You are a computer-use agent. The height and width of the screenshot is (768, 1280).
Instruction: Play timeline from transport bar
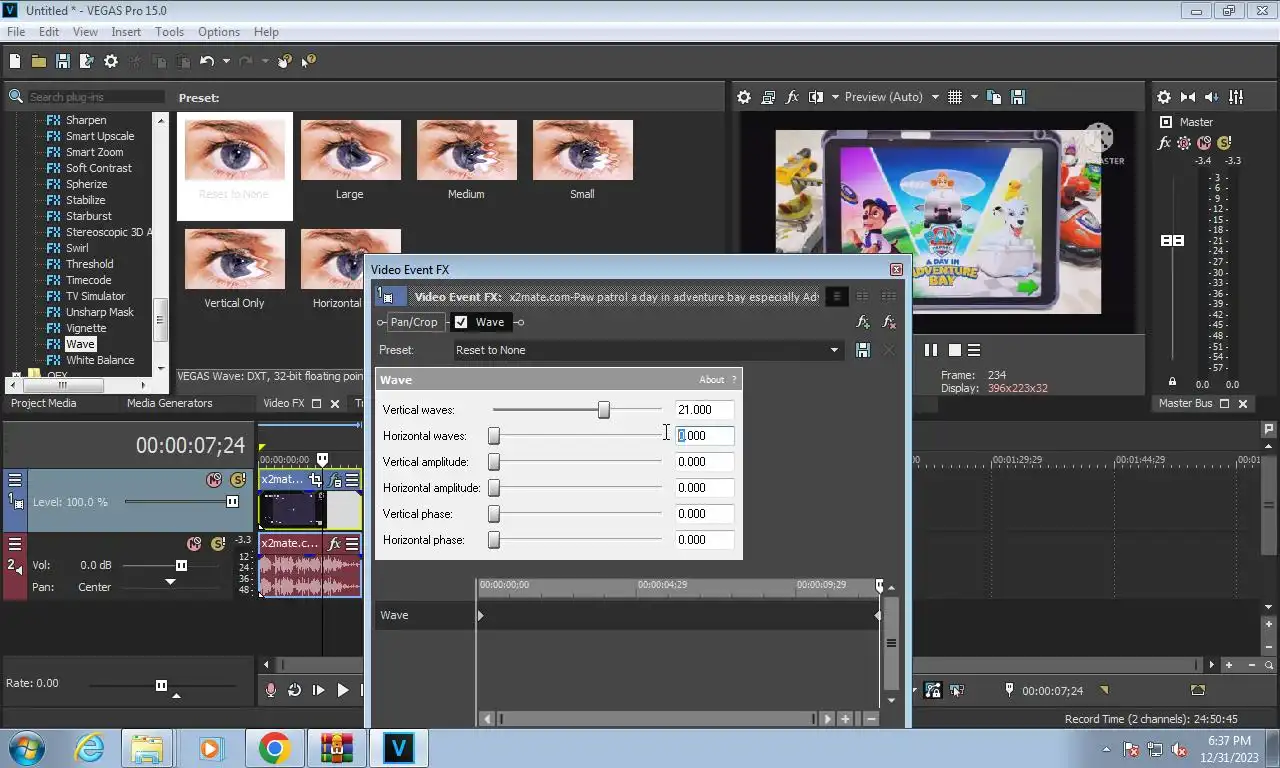click(342, 690)
